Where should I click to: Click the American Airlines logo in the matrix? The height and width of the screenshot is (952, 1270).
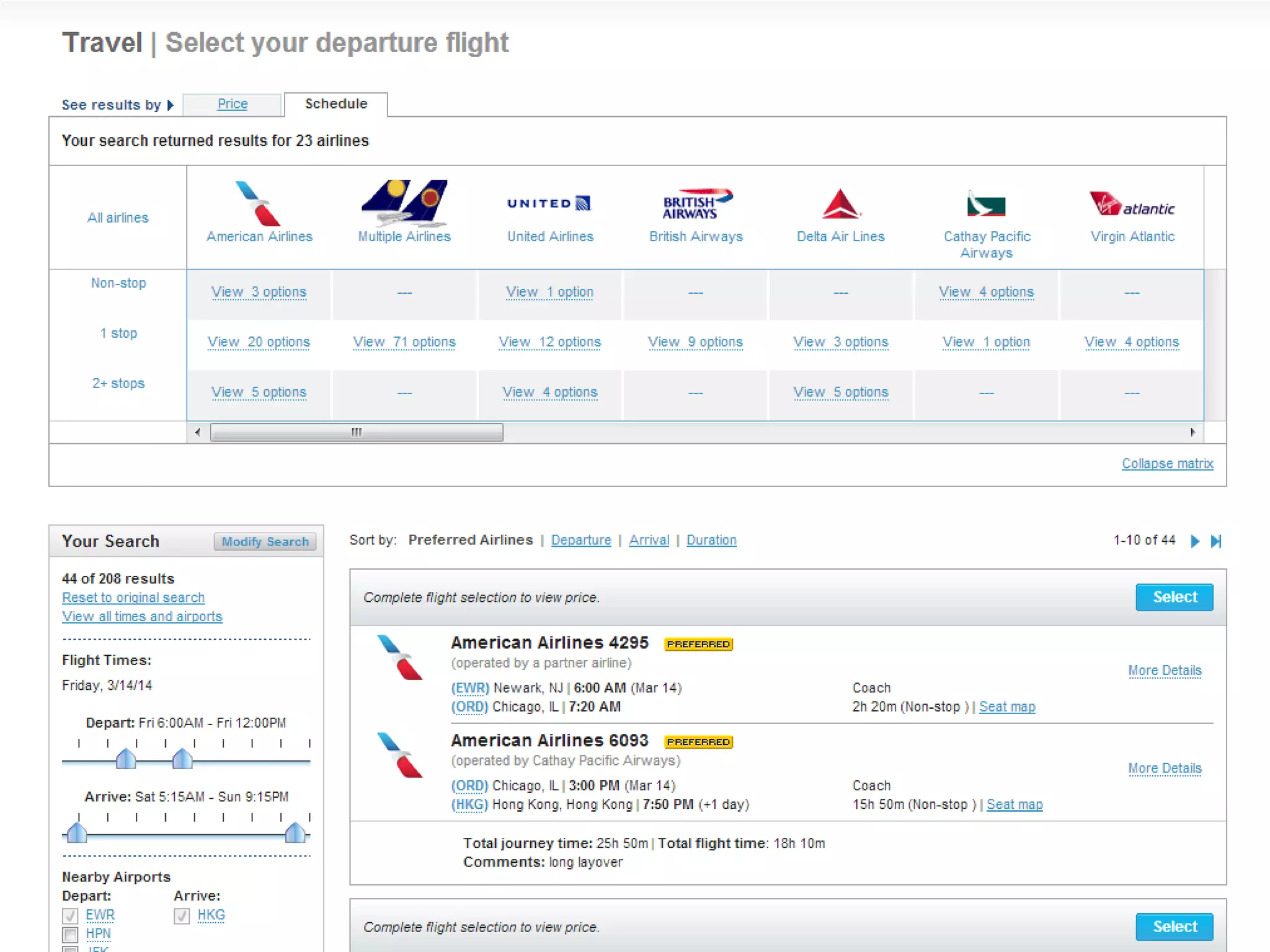[259, 203]
